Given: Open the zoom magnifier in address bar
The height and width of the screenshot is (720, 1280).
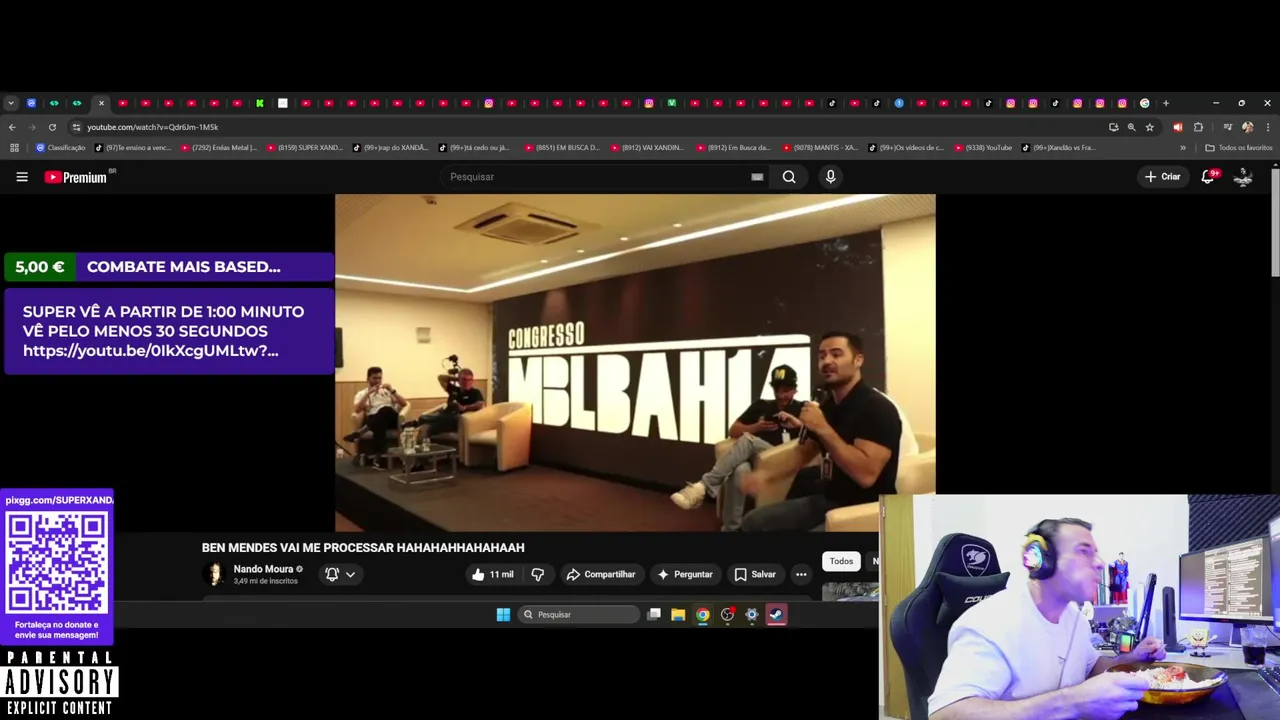Looking at the screenshot, I should (x=1131, y=127).
